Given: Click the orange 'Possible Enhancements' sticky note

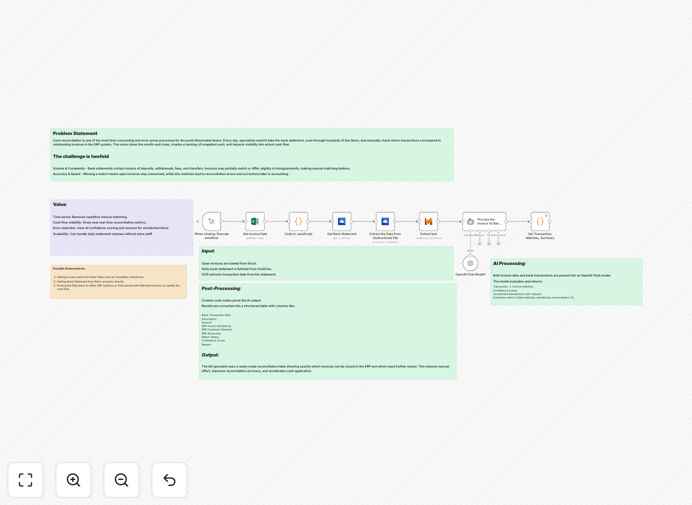Looking at the screenshot, I should coord(119,282).
